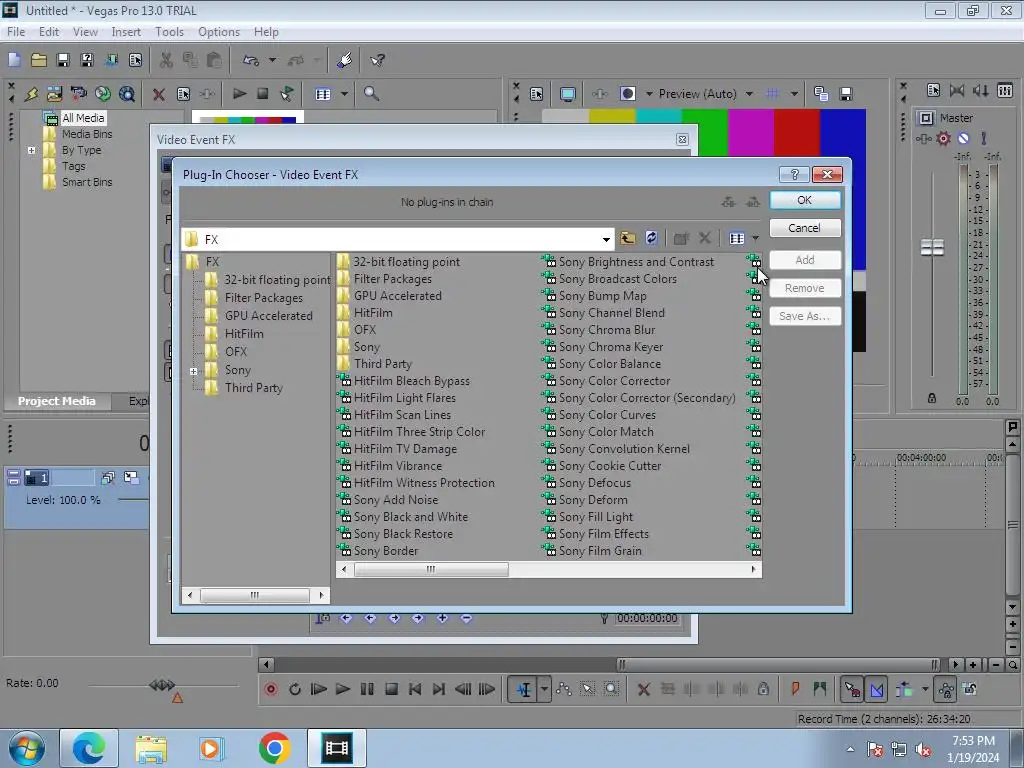
Task: Open the Options menu
Action: point(219,32)
